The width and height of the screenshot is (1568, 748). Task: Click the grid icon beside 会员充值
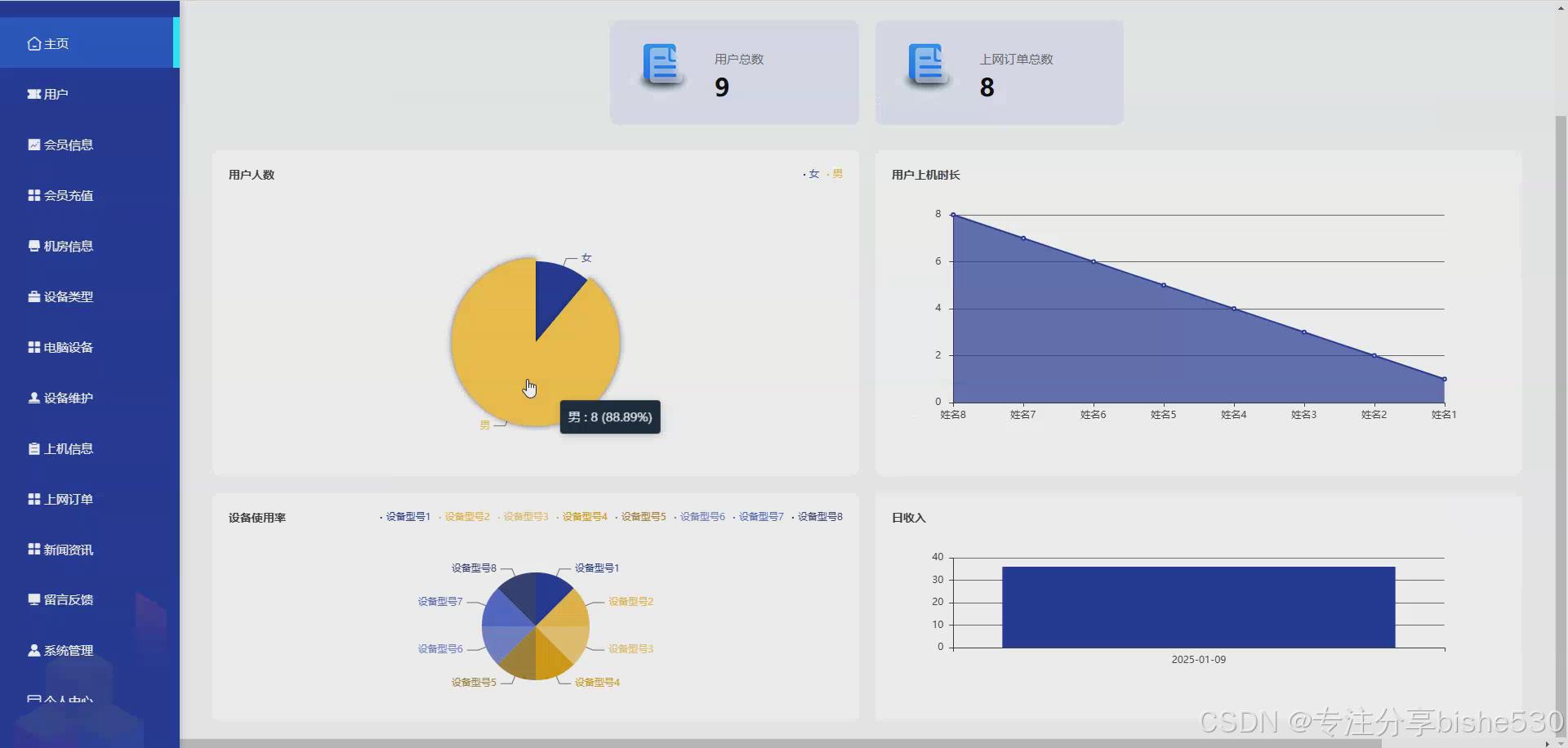click(33, 195)
